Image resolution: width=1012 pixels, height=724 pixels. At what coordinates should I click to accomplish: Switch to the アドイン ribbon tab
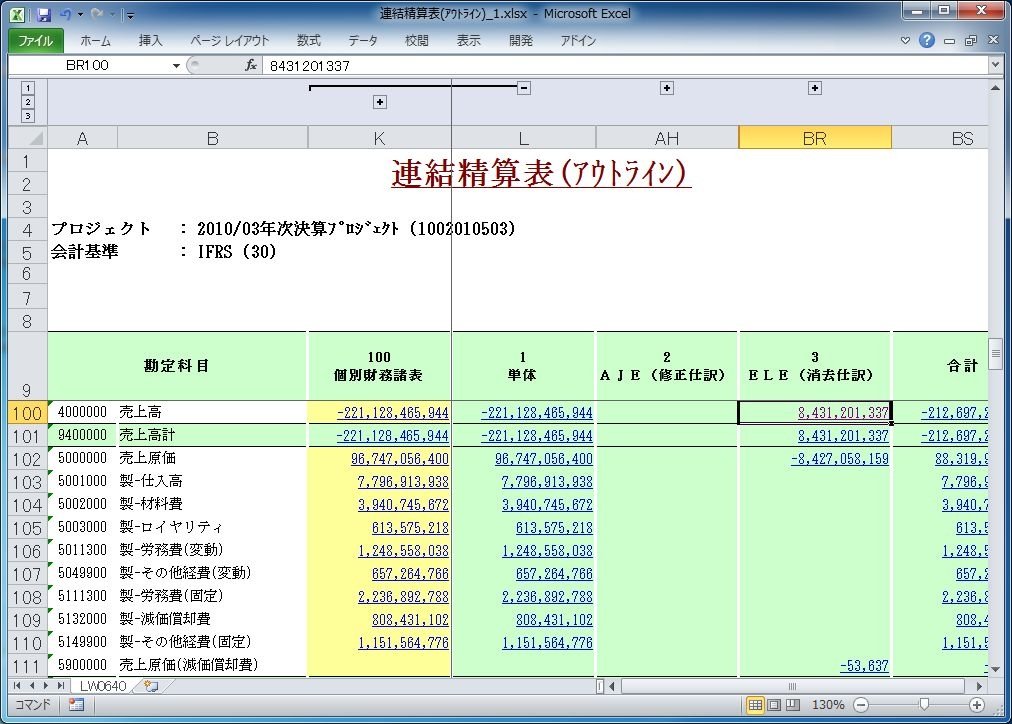[578, 41]
